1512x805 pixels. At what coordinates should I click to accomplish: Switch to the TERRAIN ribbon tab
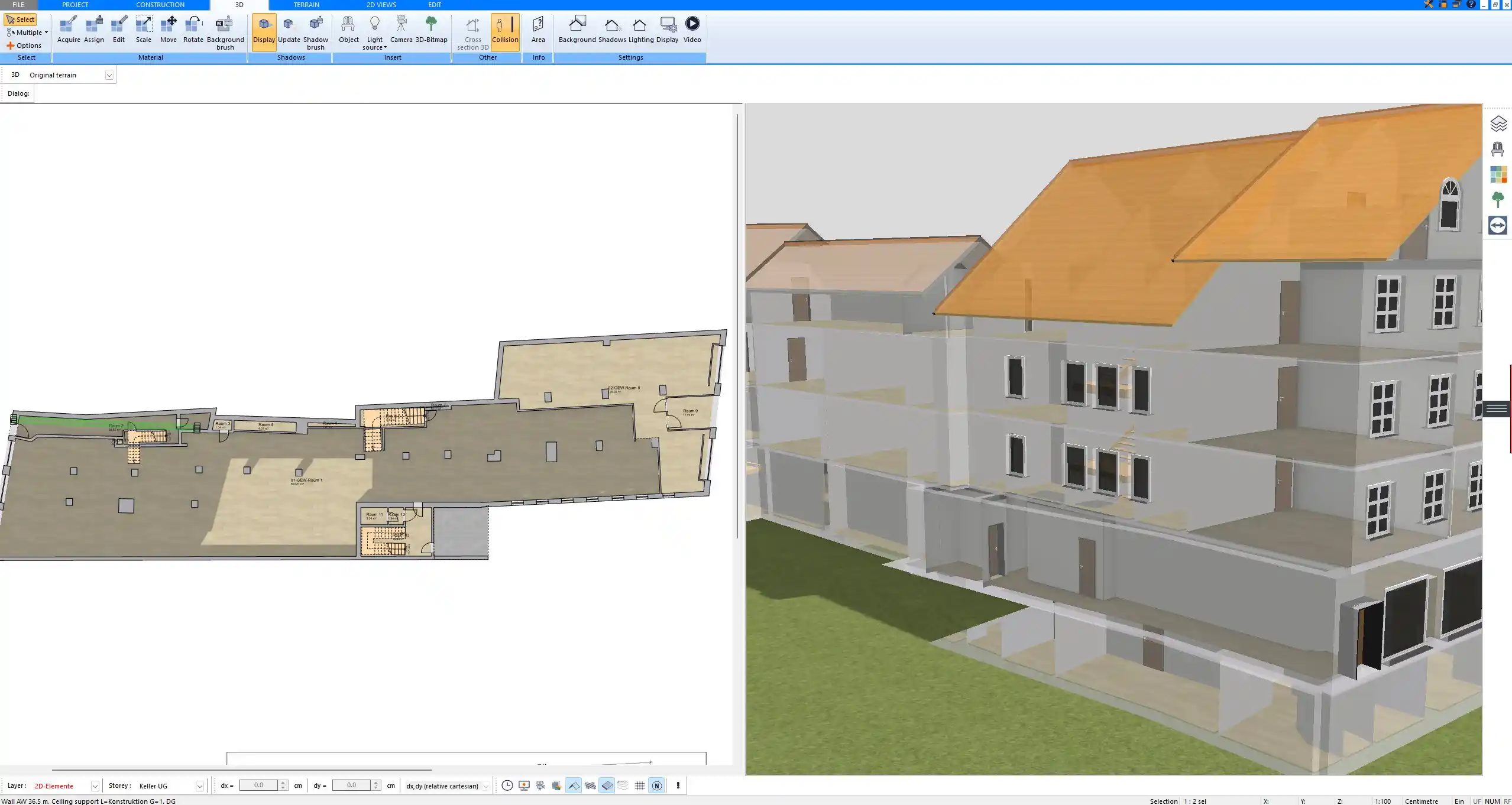(x=305, y=4)
